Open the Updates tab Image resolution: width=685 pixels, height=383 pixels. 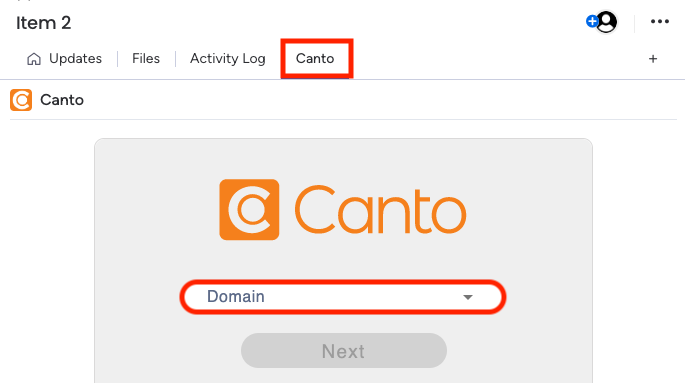[64, 59]
